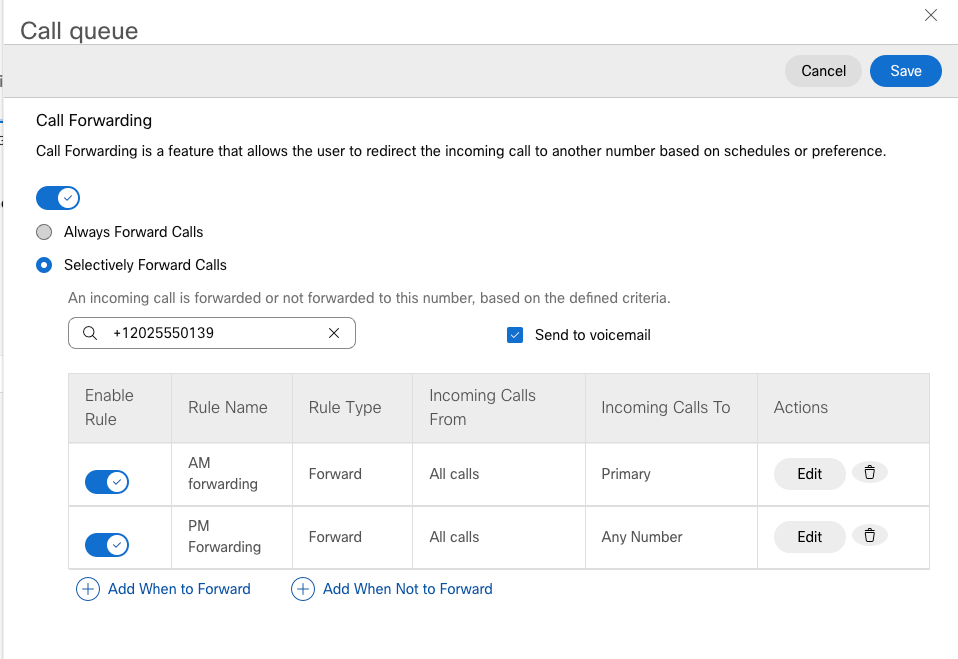958x659 pixels.
Task: Close the Call queue panel
Action: coord(931,15)
